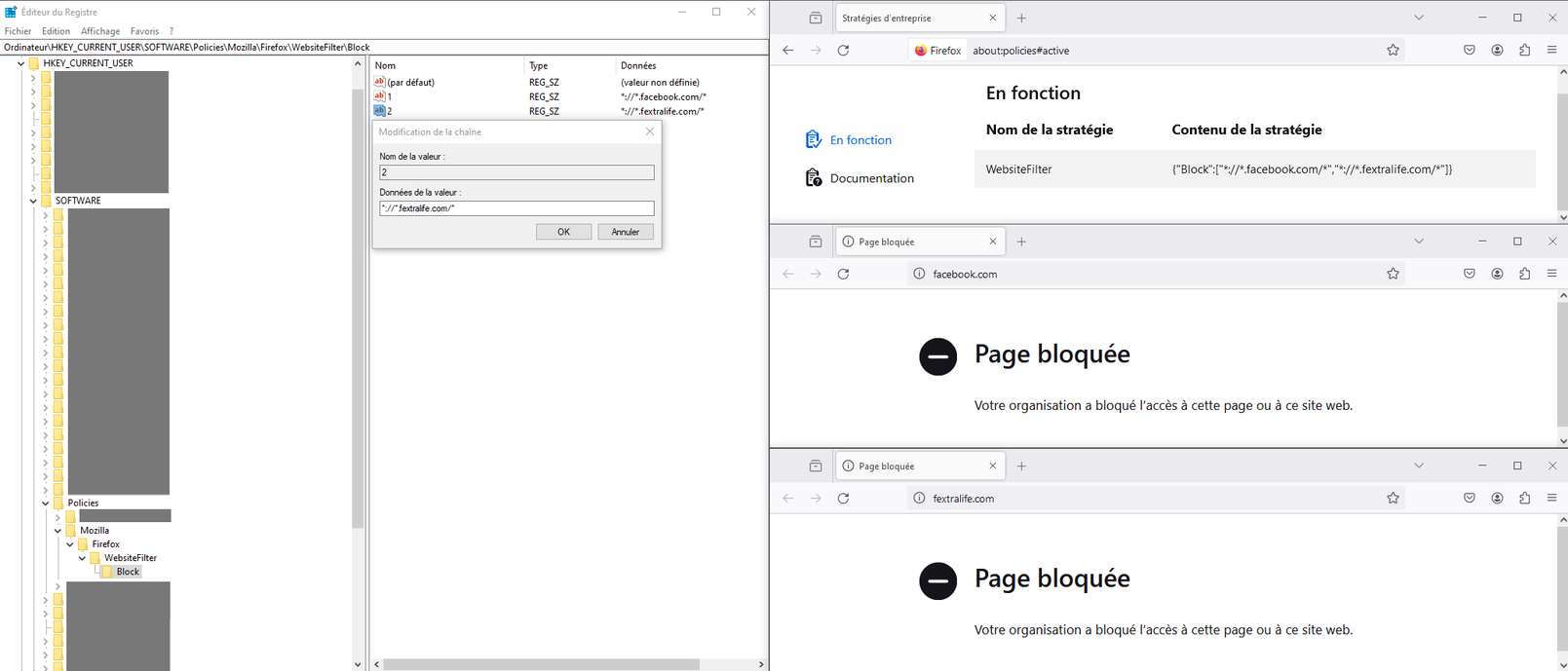Click horizontal scrollbar in registry values pane
Image resolution: width=1568 pixels, height=671 pixels.
(541, 664)
